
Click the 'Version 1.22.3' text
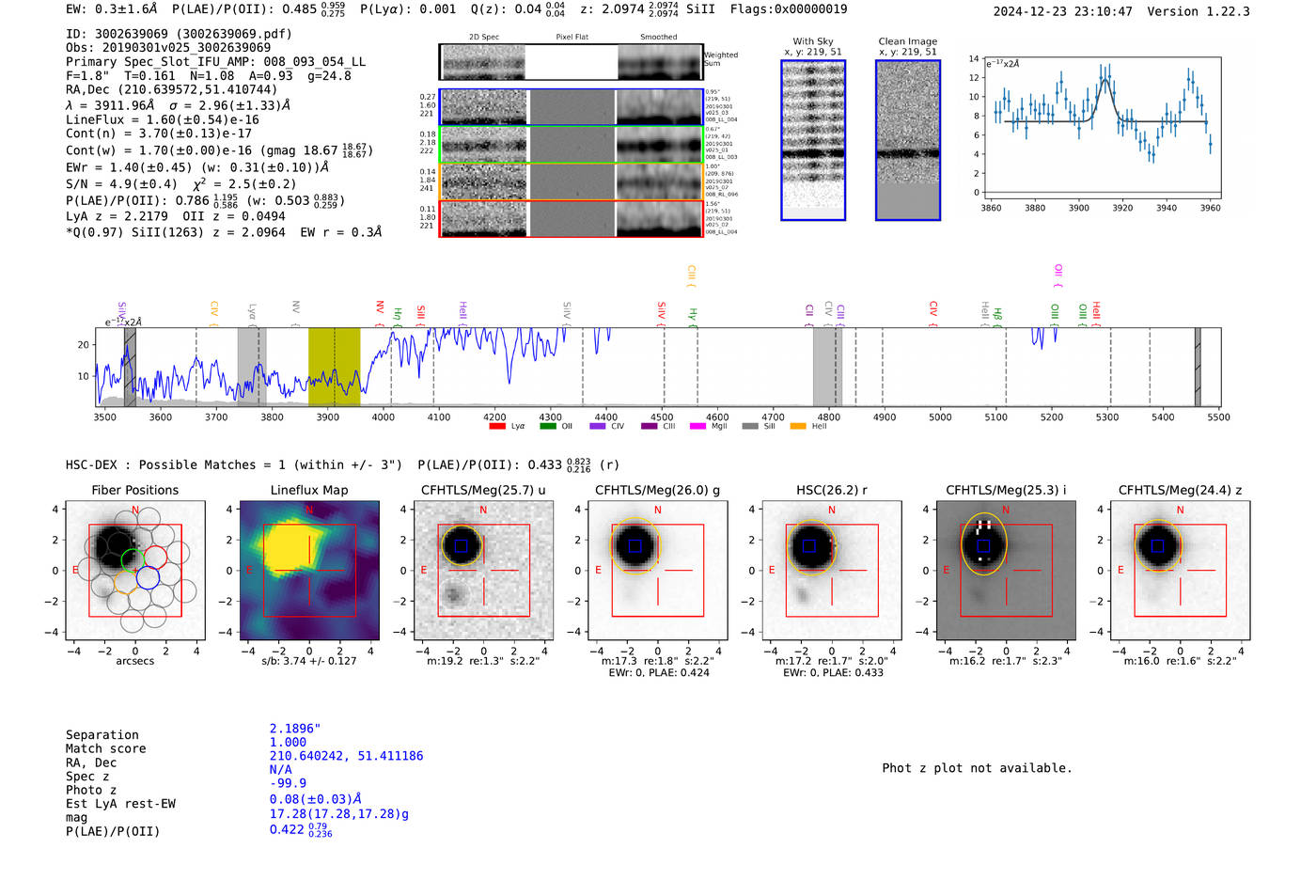coord(1198,12)
